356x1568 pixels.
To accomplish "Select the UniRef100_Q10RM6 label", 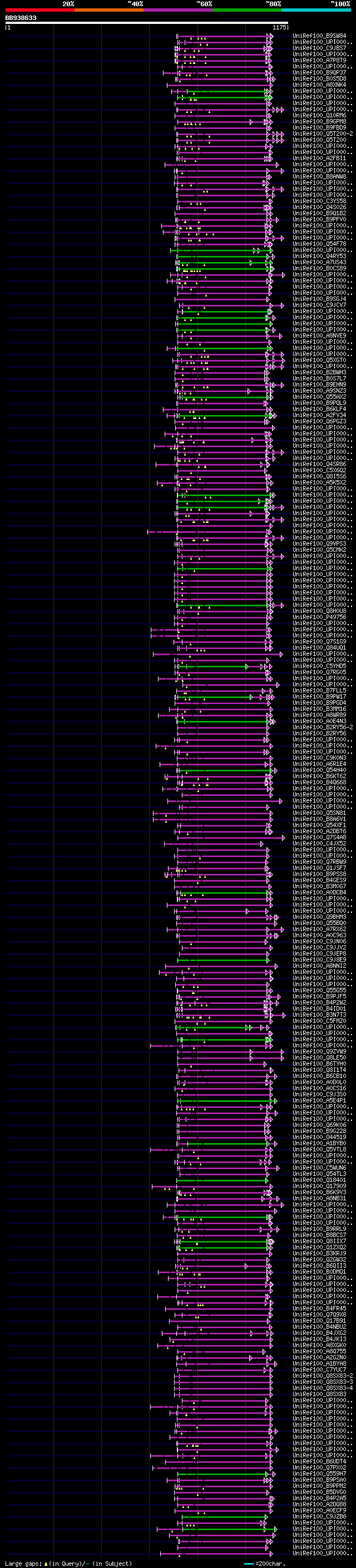I will pyautogui.click(x=319, y=115).
